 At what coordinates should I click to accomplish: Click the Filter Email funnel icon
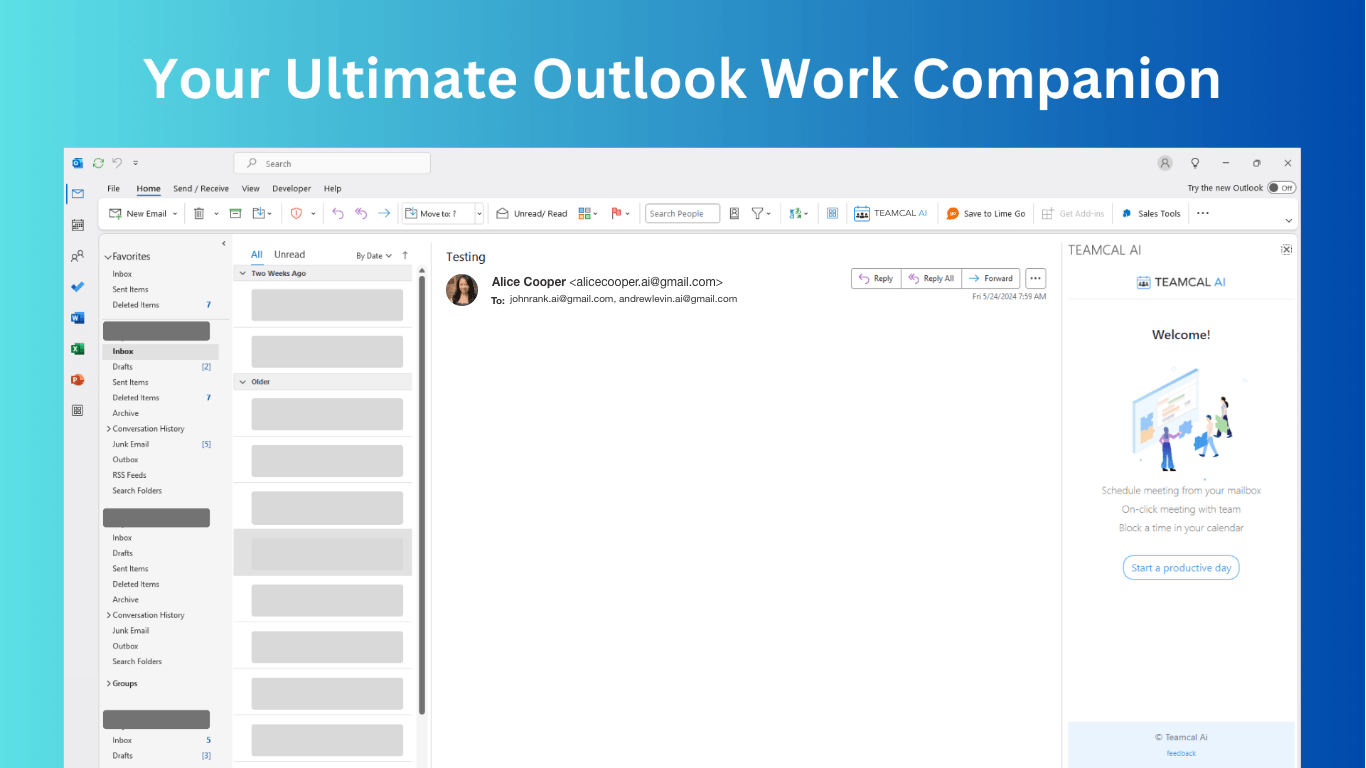coord(758,213)
